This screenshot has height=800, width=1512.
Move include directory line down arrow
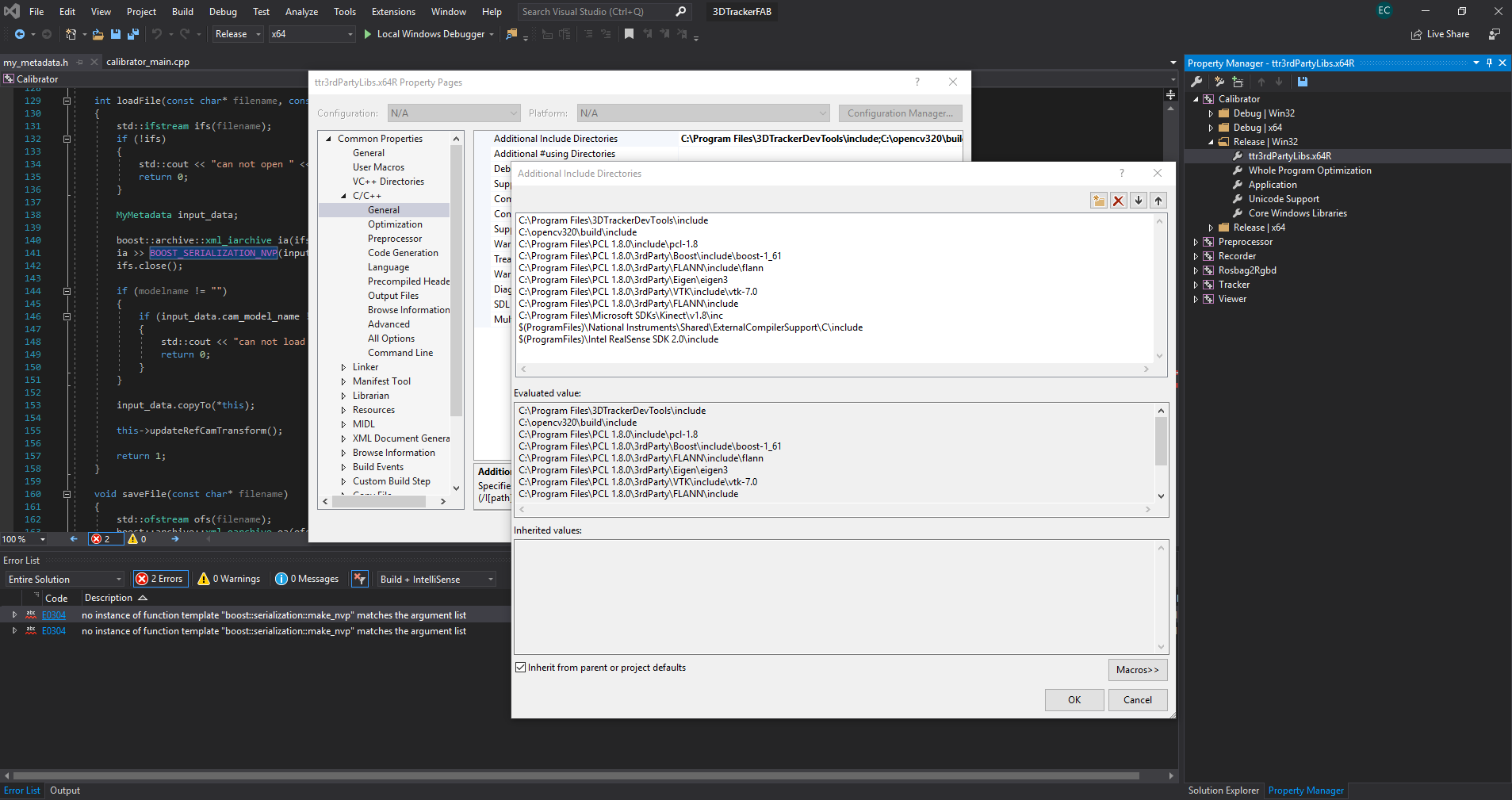click(x=1139, y=201)
